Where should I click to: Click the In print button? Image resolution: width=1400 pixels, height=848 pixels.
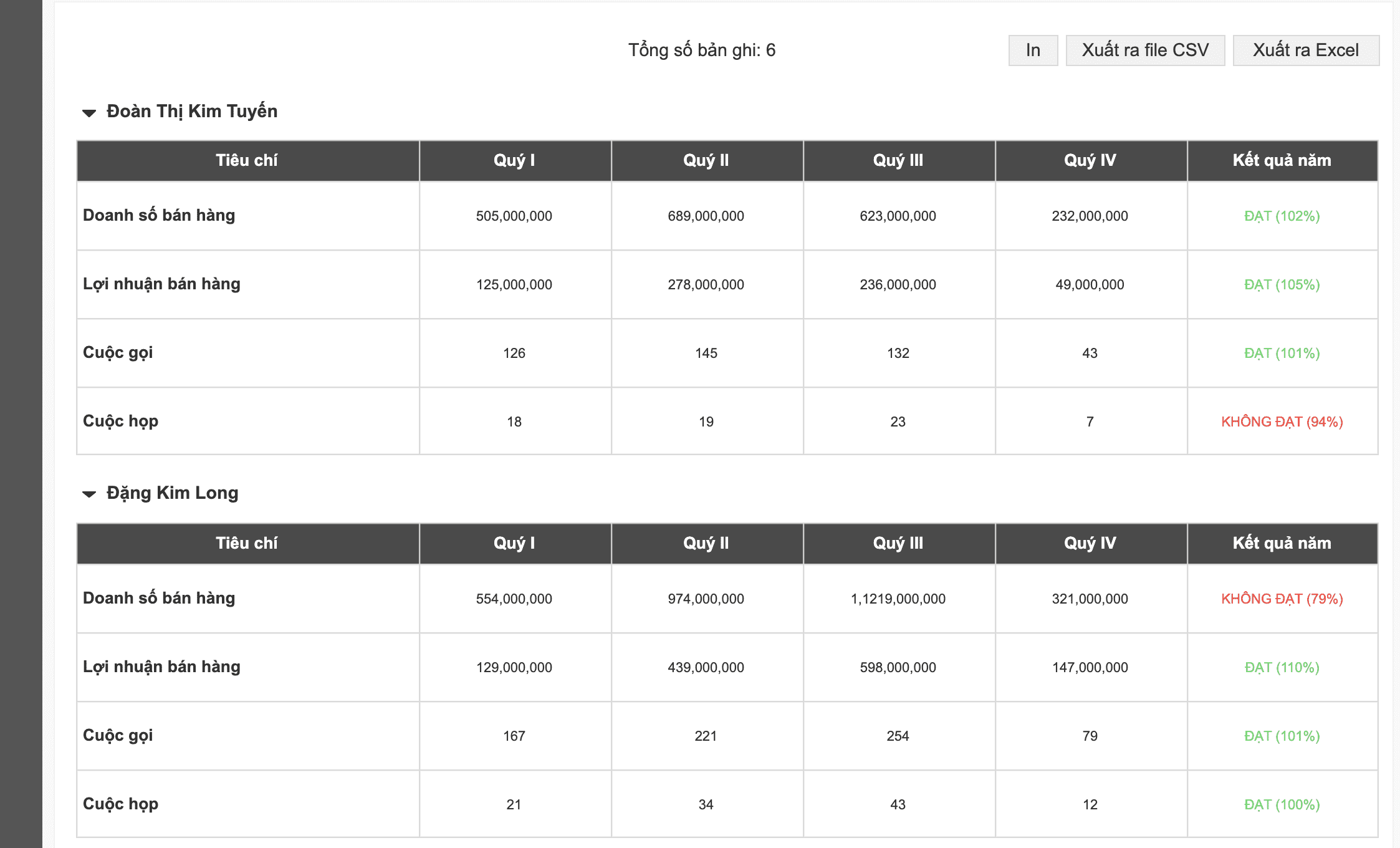coord(1033,50)
